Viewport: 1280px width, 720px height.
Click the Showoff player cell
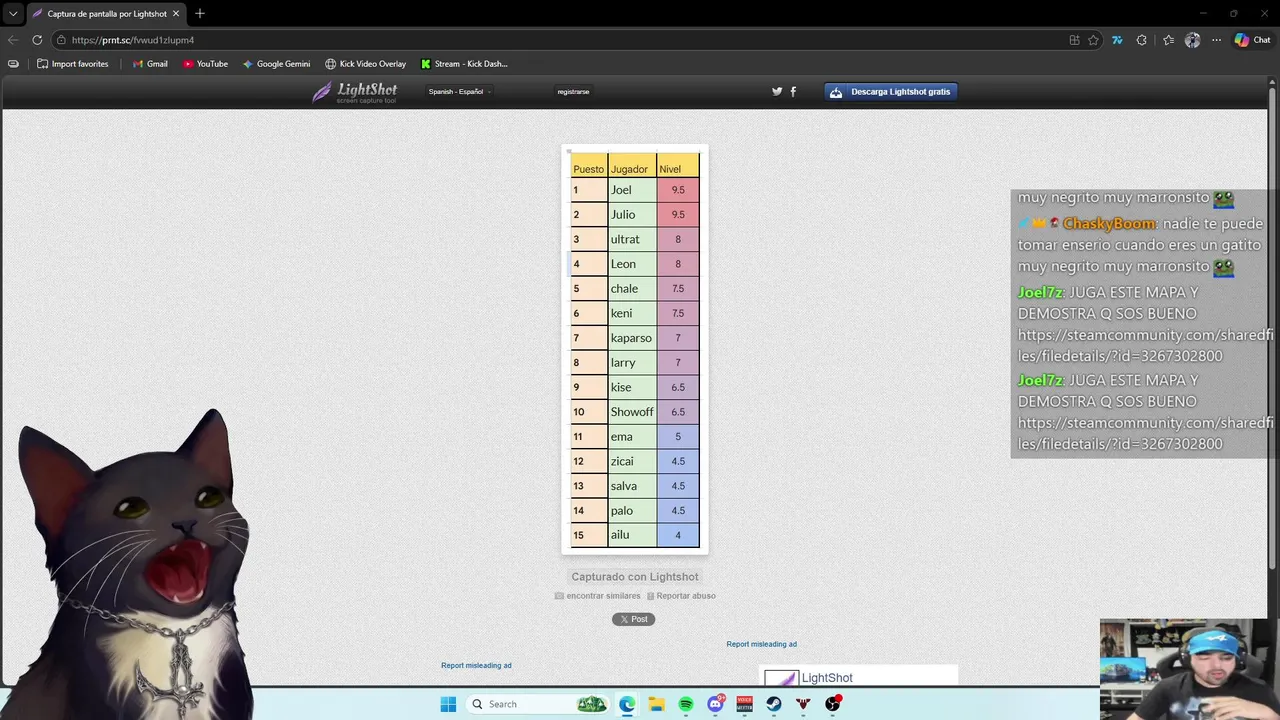pos(632,412)
